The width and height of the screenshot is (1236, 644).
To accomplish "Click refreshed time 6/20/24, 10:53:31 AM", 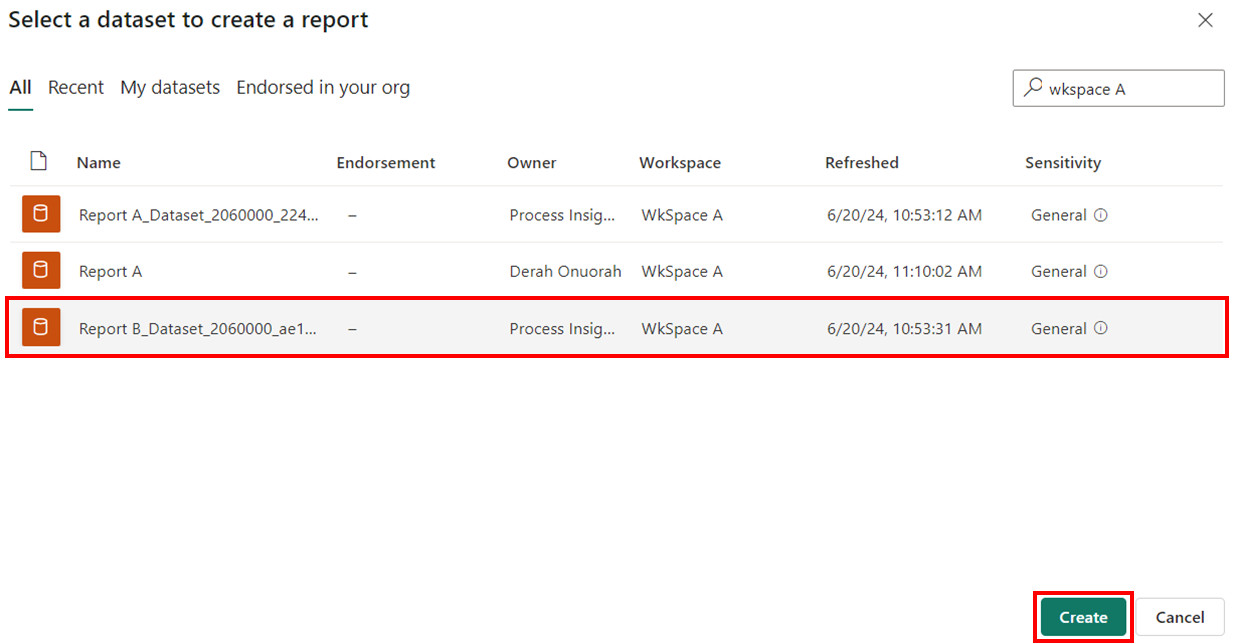I will tap(904, 328).
